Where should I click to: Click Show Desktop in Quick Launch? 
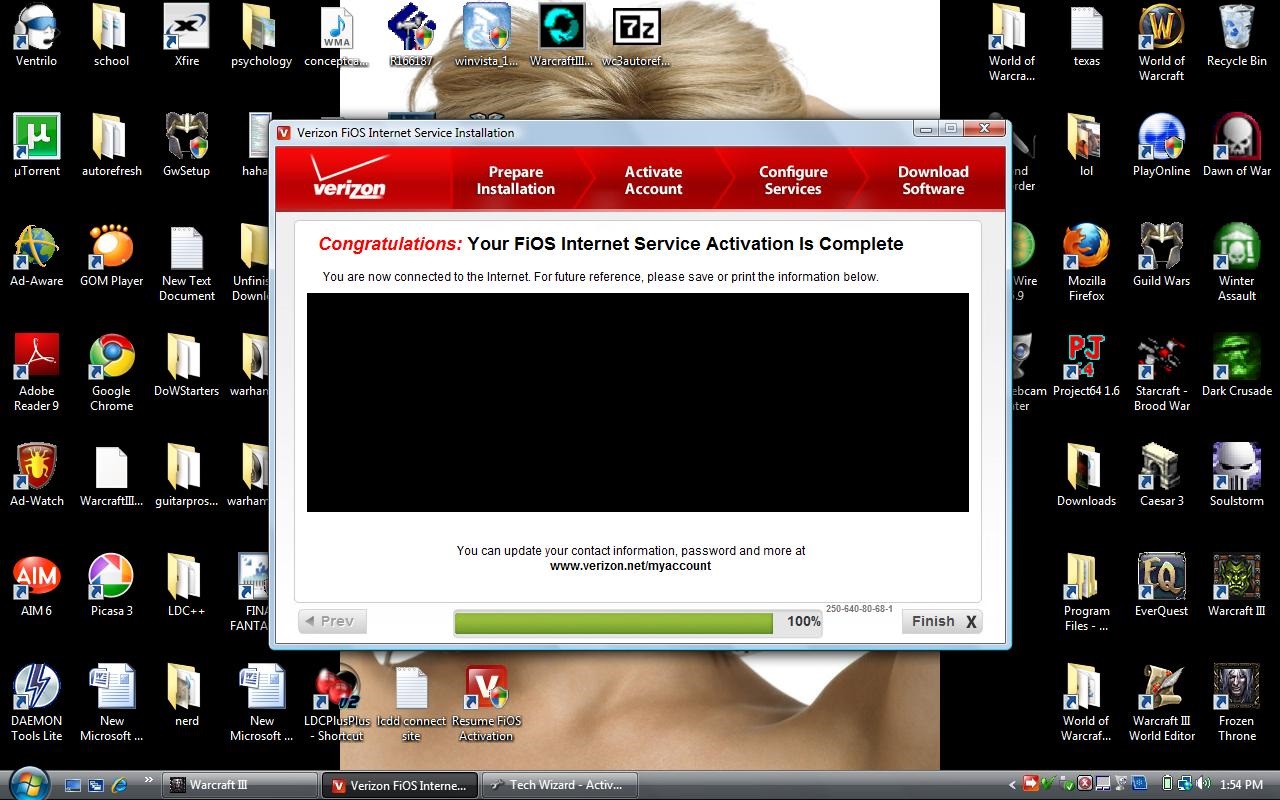tap(72, 785)
